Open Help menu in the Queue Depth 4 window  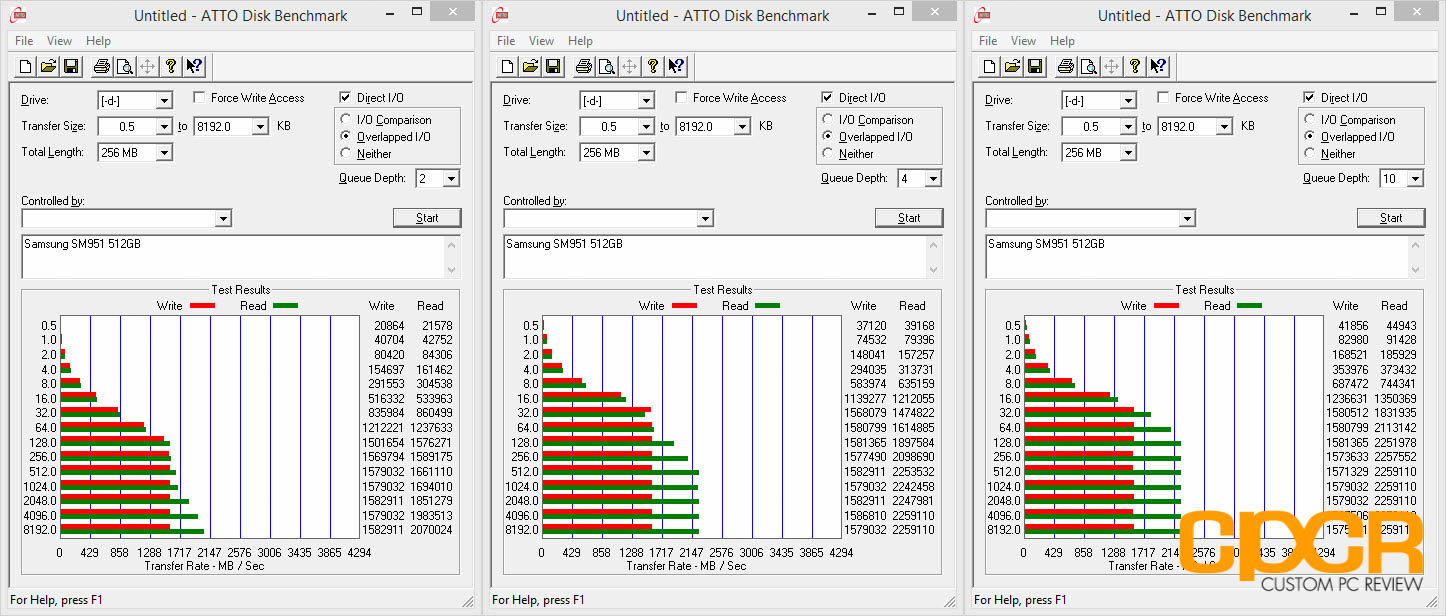pyautogui.click(x=580, y=41)
